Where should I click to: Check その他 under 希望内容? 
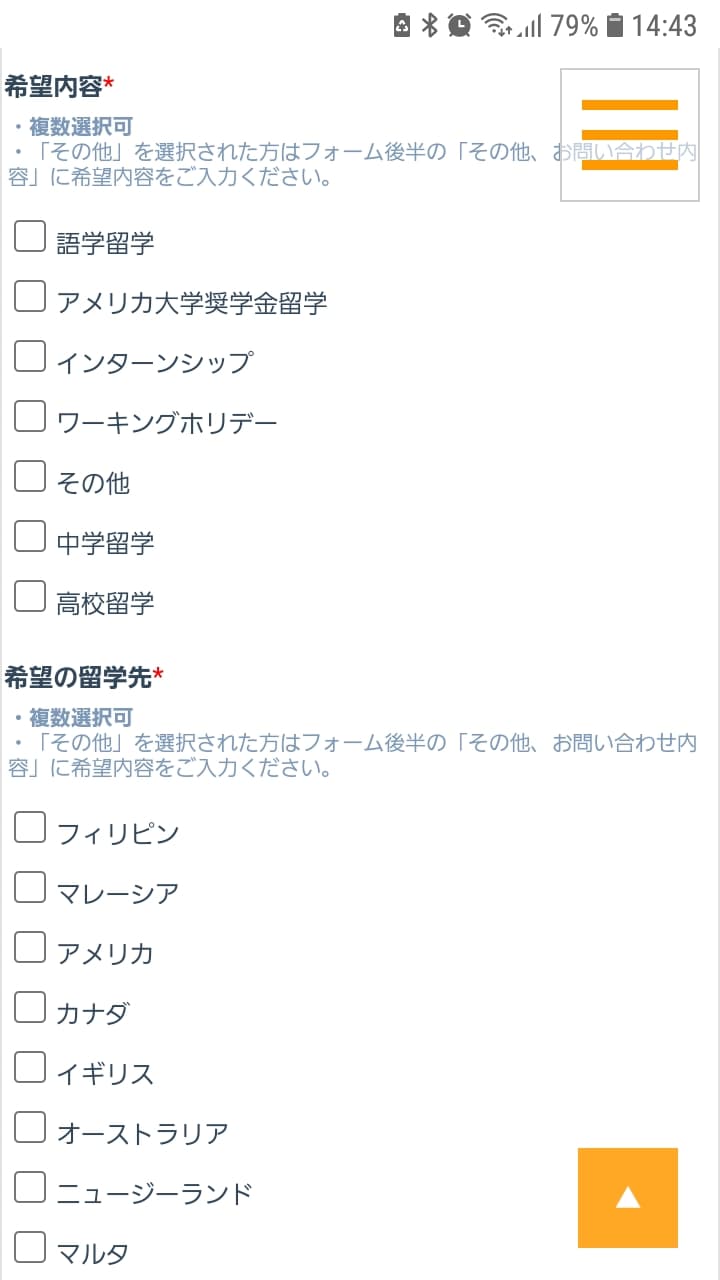[x=30, y=477]
